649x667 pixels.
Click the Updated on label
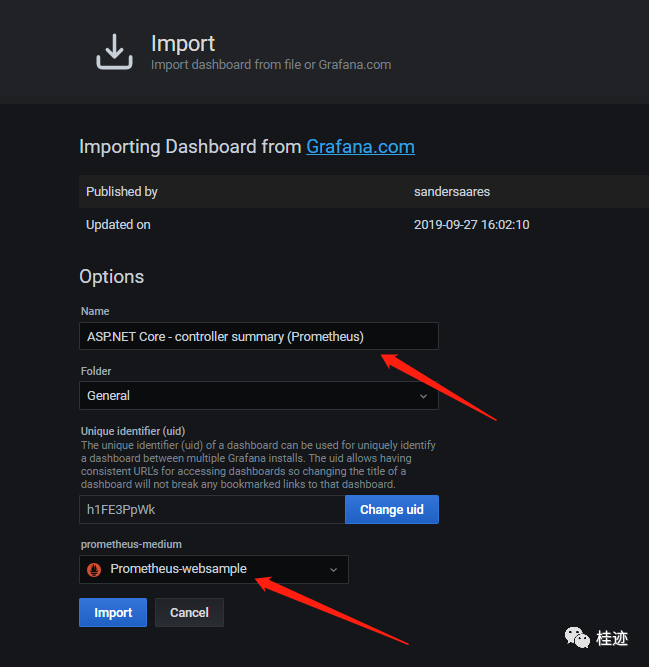[x=118, y=225]
